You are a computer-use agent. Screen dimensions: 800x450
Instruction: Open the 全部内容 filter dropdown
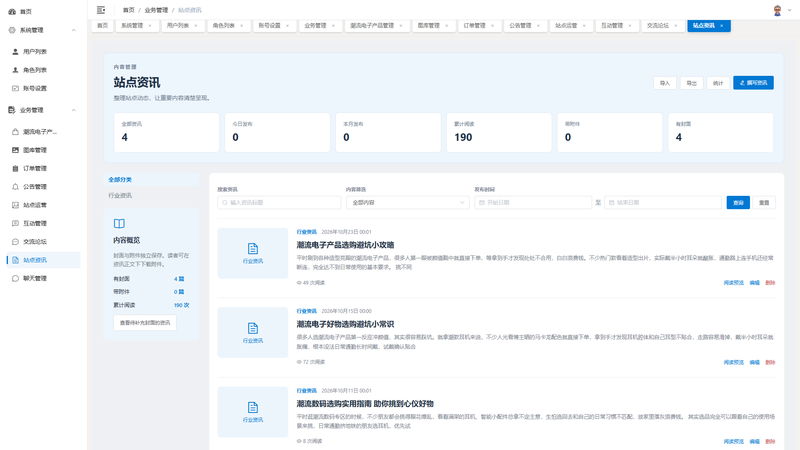pyautogui.click(x=408, y=203)
